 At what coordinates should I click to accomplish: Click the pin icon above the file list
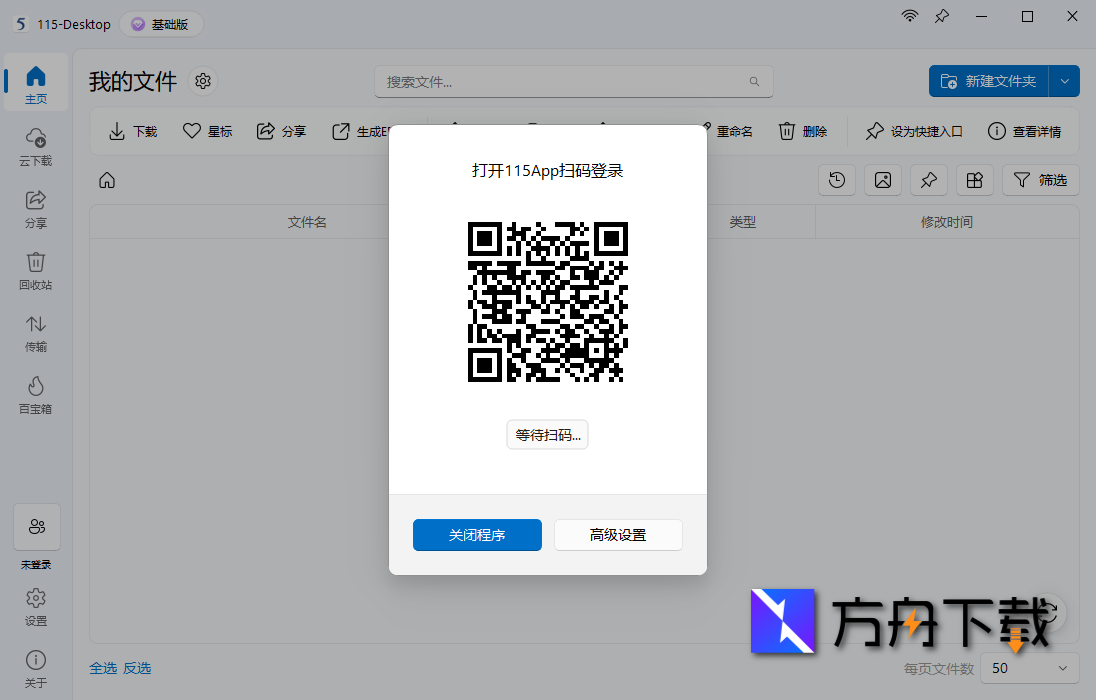928,180
